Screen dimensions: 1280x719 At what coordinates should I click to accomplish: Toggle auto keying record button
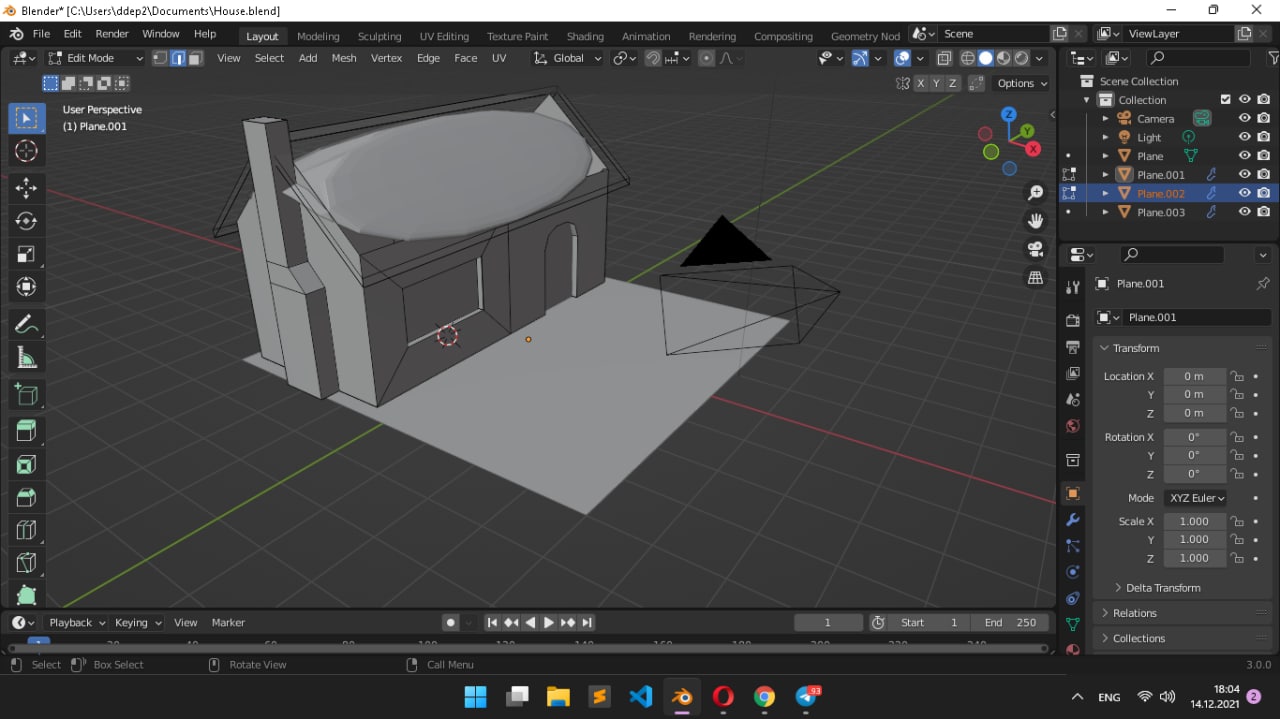pyautogui.click(x=450, y=622)
